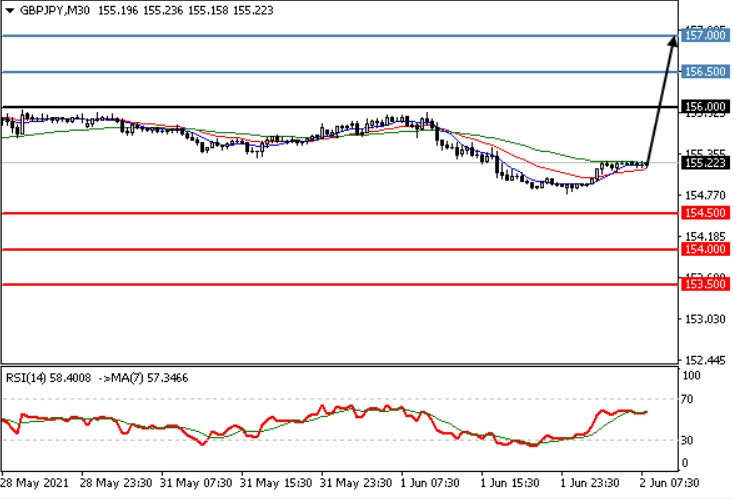Click the 152.445 price scale value
The image size is (733, 499).
point(705,360)
